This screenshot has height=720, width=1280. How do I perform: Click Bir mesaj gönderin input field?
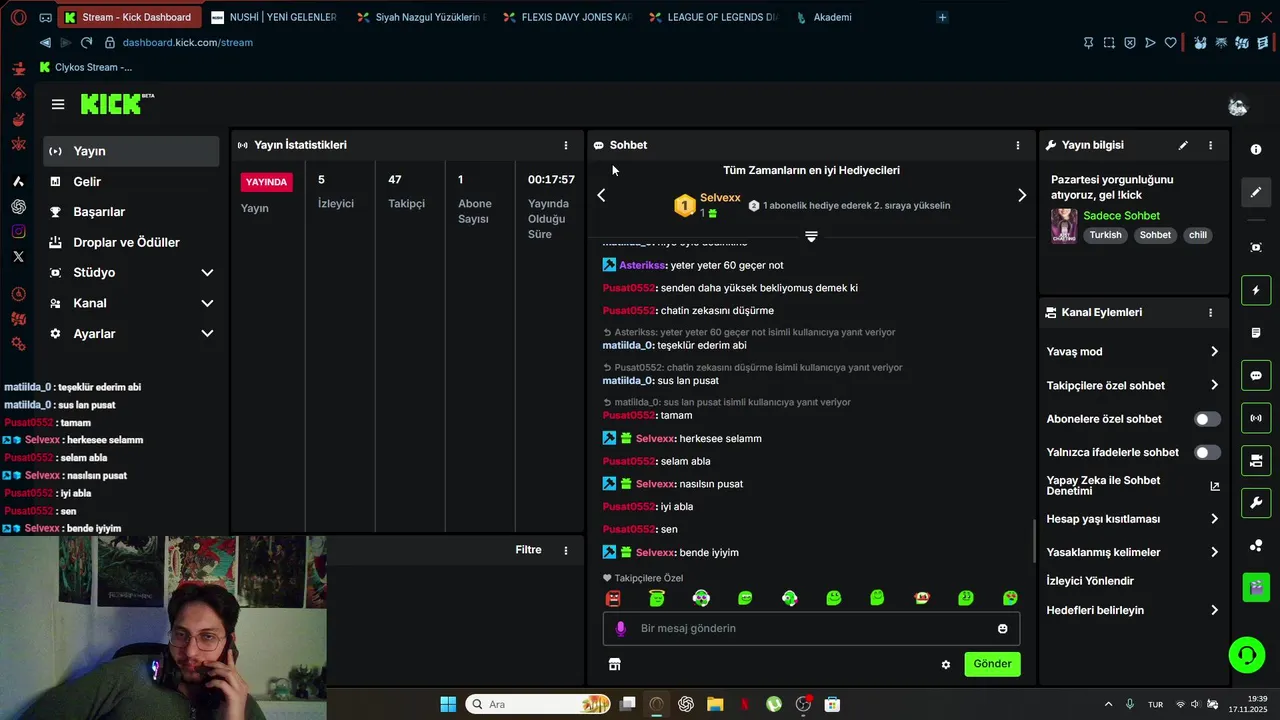(x=811, y=628)
